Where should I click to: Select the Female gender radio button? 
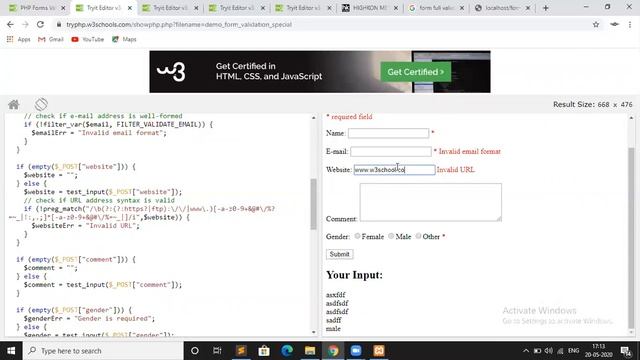tap(357, 236)
